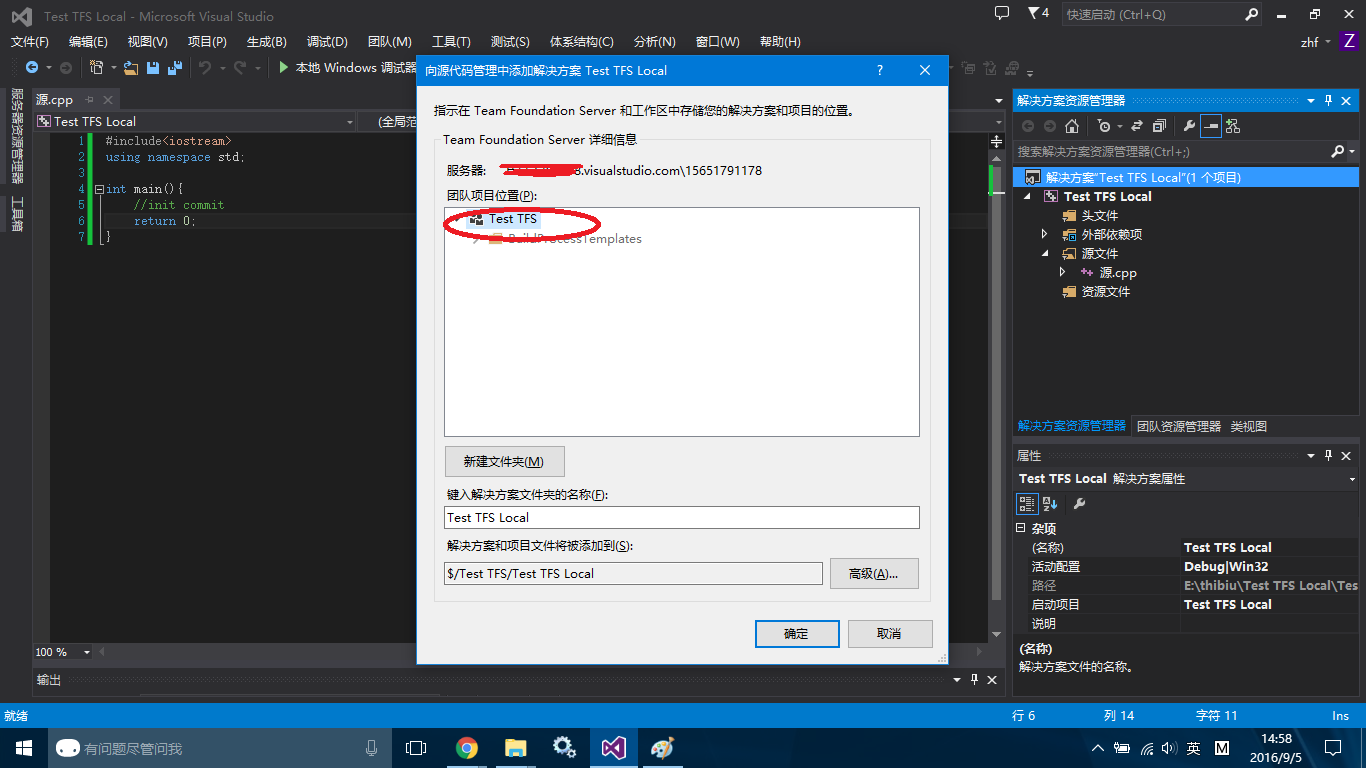Unpin the Solution Explorer panel
The height and width of the screenshot is (768, 1366).
[1328, 101]
